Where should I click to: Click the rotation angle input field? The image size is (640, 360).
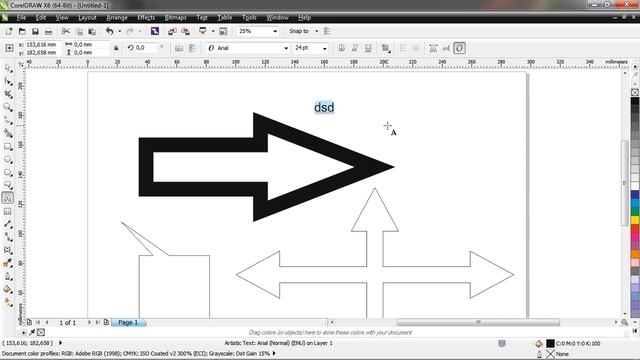coord(145,48)
